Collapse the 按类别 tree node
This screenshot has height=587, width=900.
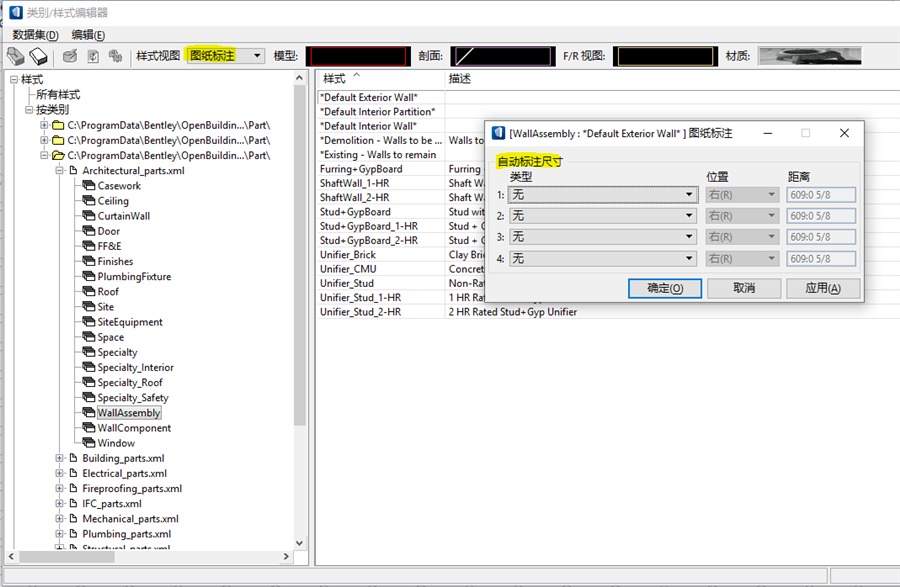[29, 110]
